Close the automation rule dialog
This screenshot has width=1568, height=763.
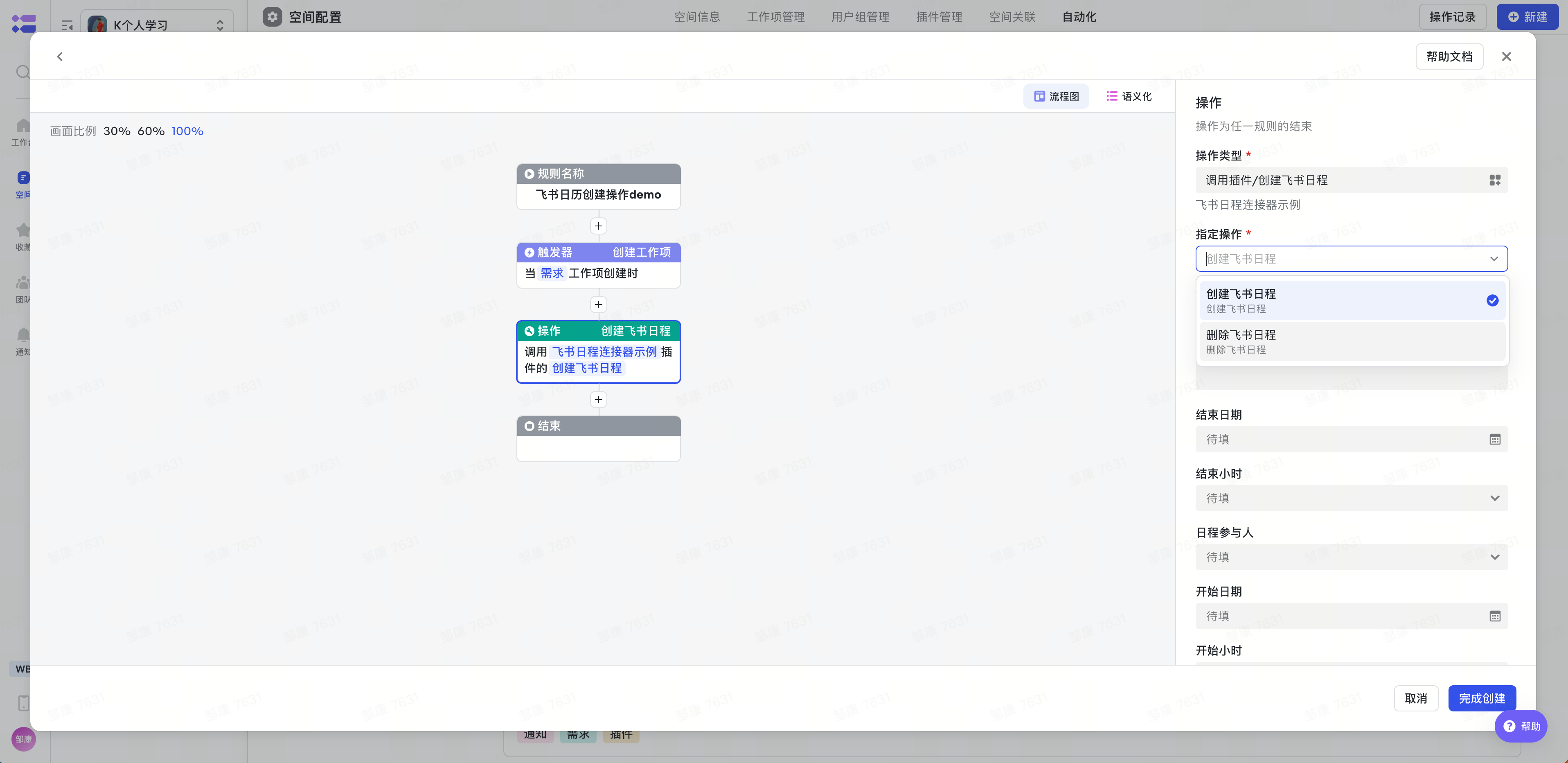click(1506, 56)
